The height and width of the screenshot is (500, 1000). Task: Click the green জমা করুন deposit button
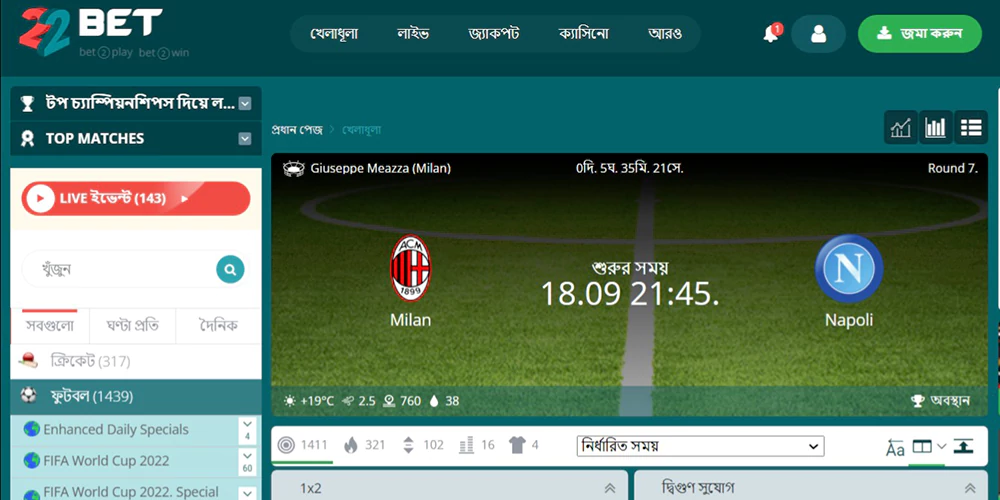pyautogui.click(x=920, y=34)
